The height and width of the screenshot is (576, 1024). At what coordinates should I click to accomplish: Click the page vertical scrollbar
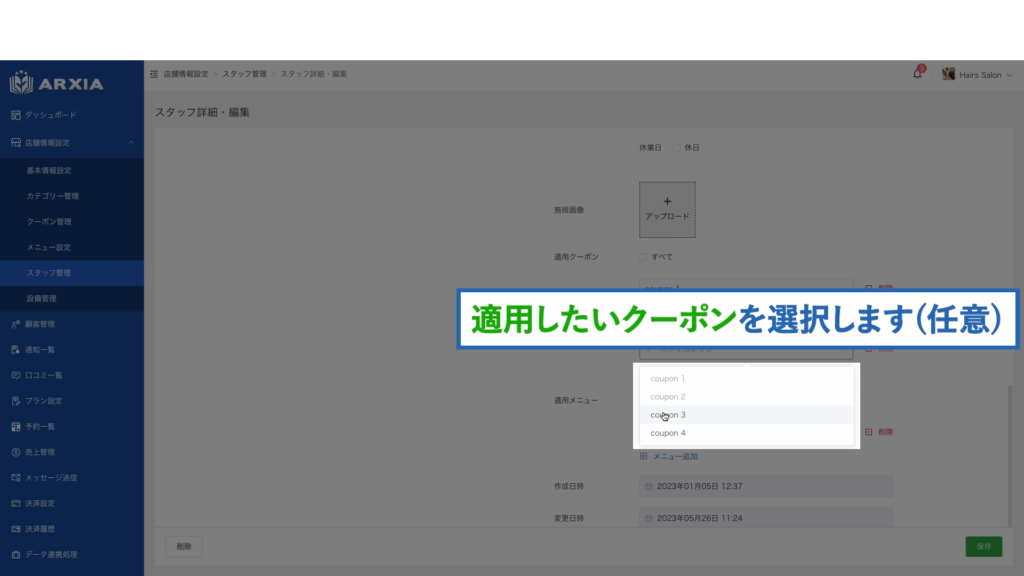click(x=1010, y=455)
